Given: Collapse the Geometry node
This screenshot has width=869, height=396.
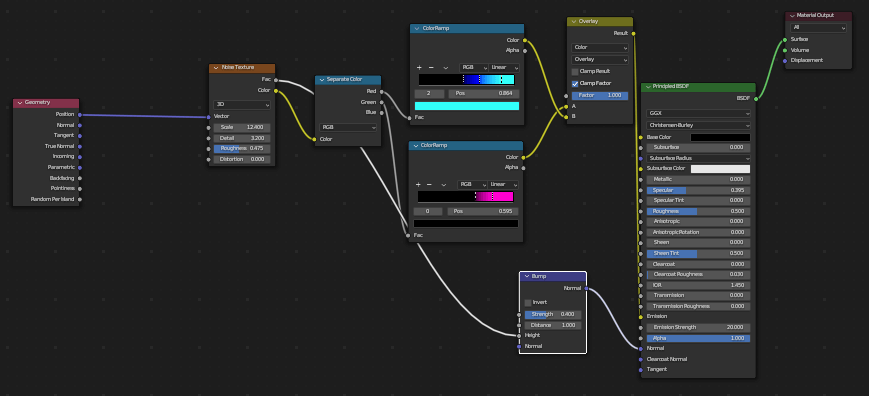Looking at the screenshot, I should pyautogui.click(x=19, y=103).
